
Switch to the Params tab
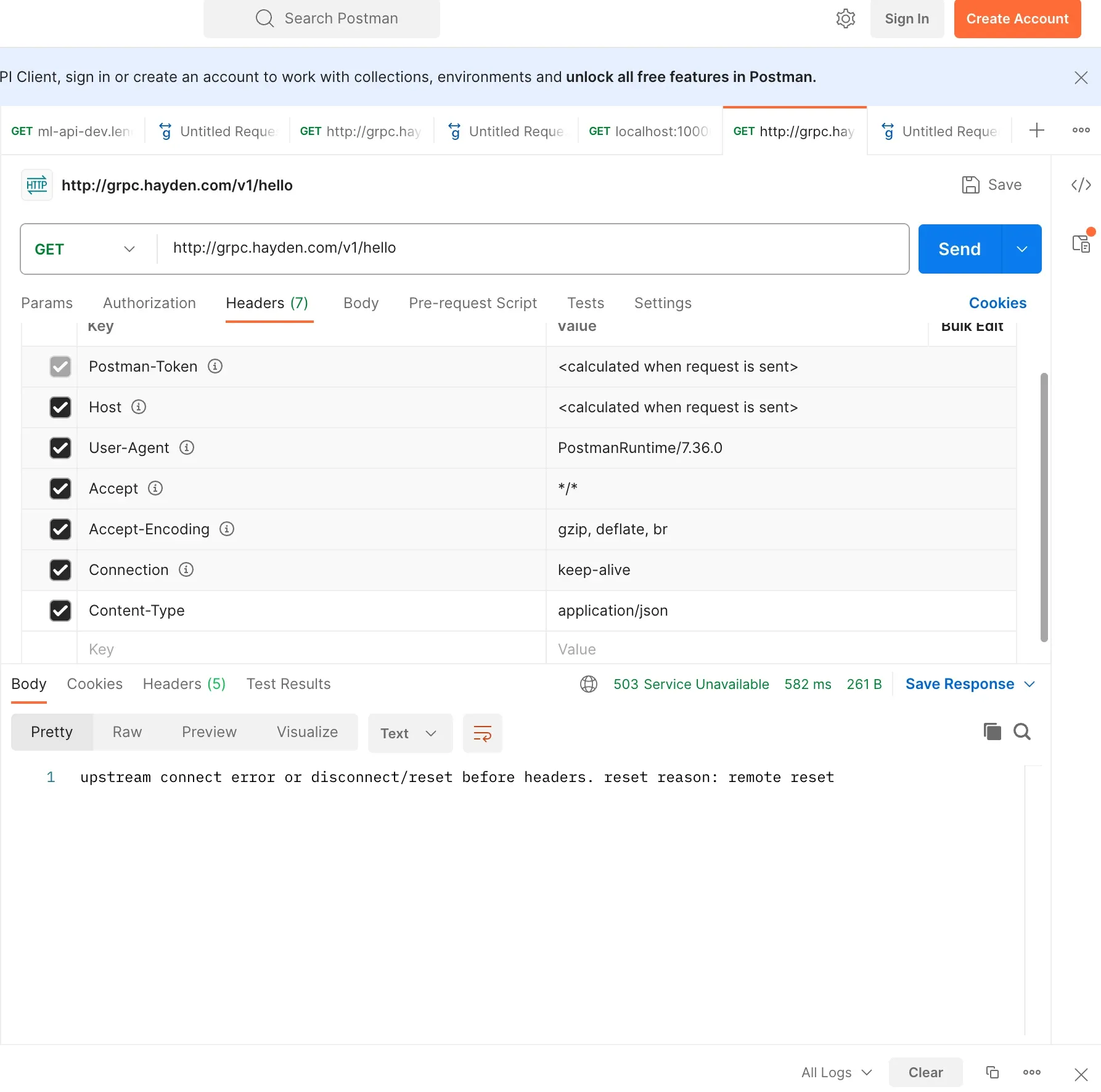47,303
